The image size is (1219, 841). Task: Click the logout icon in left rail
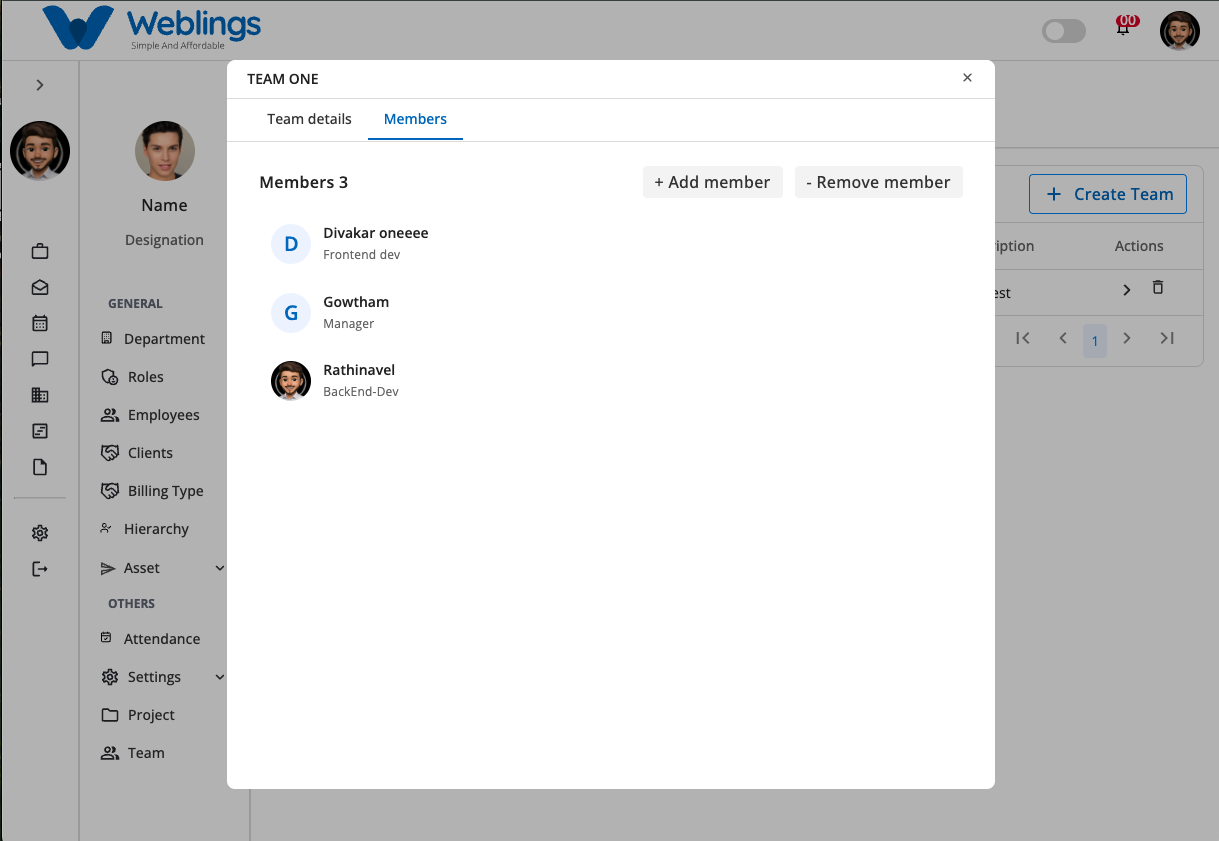[40, 569]
